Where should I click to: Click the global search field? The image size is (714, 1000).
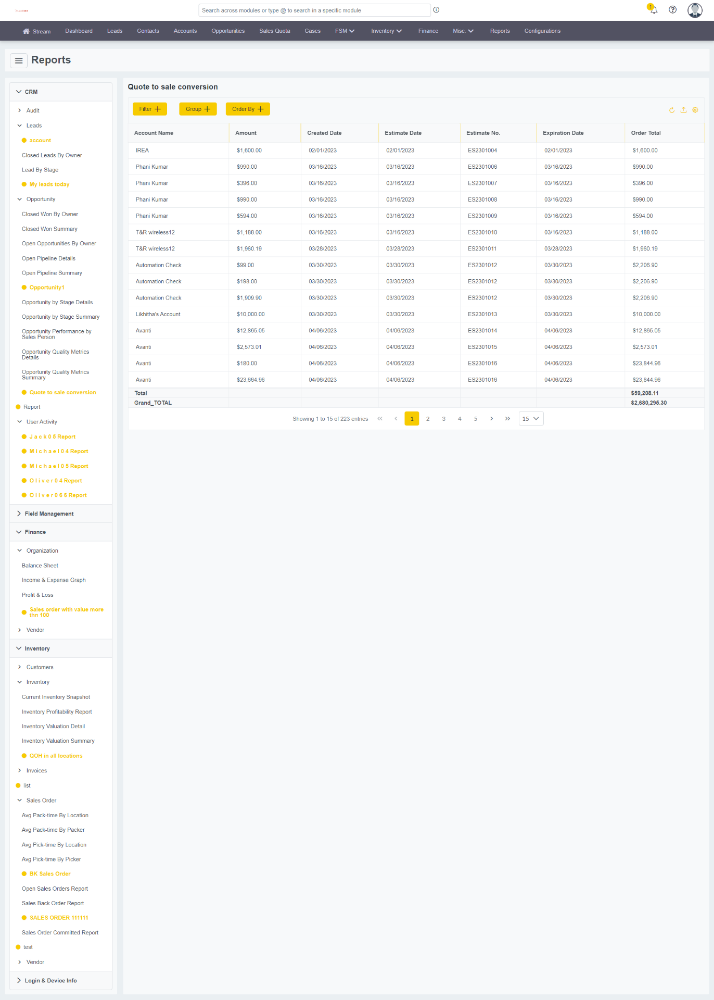(x=314, y=10)
